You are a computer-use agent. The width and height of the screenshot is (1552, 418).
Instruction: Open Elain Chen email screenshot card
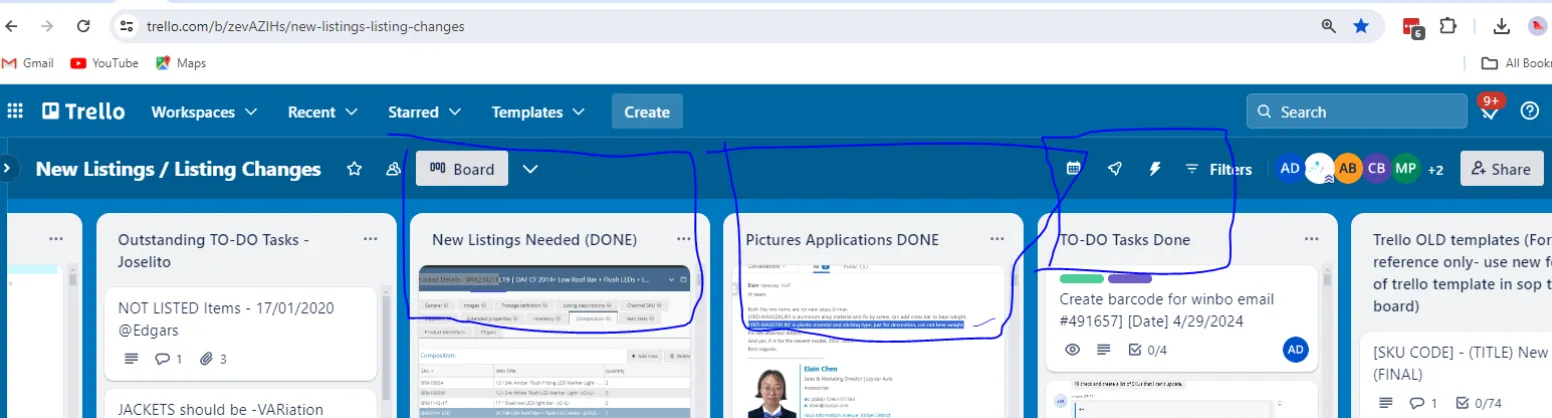pyautogui.click(x=868, y=341)
